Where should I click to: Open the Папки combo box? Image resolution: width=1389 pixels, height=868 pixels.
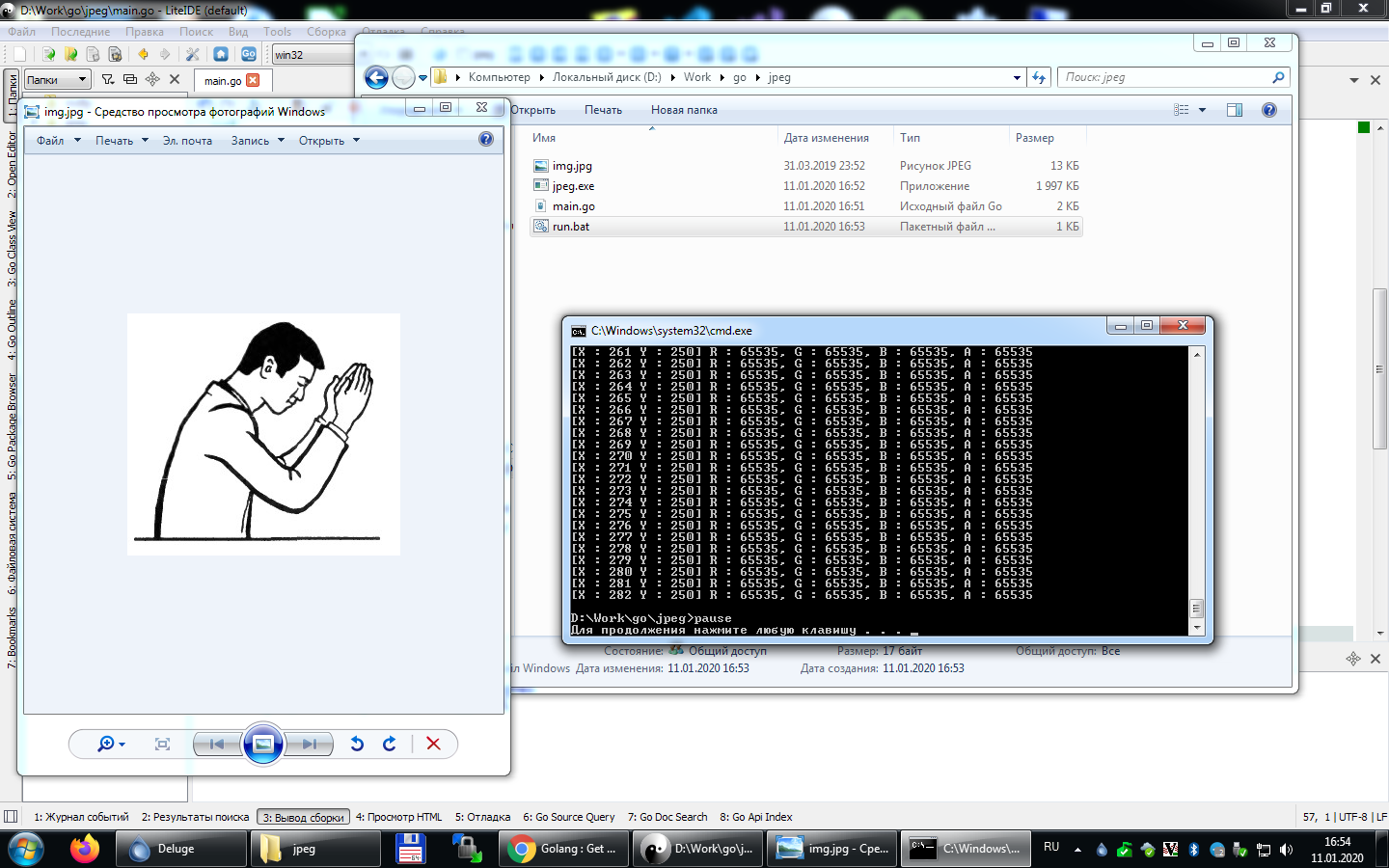[57, 79]
